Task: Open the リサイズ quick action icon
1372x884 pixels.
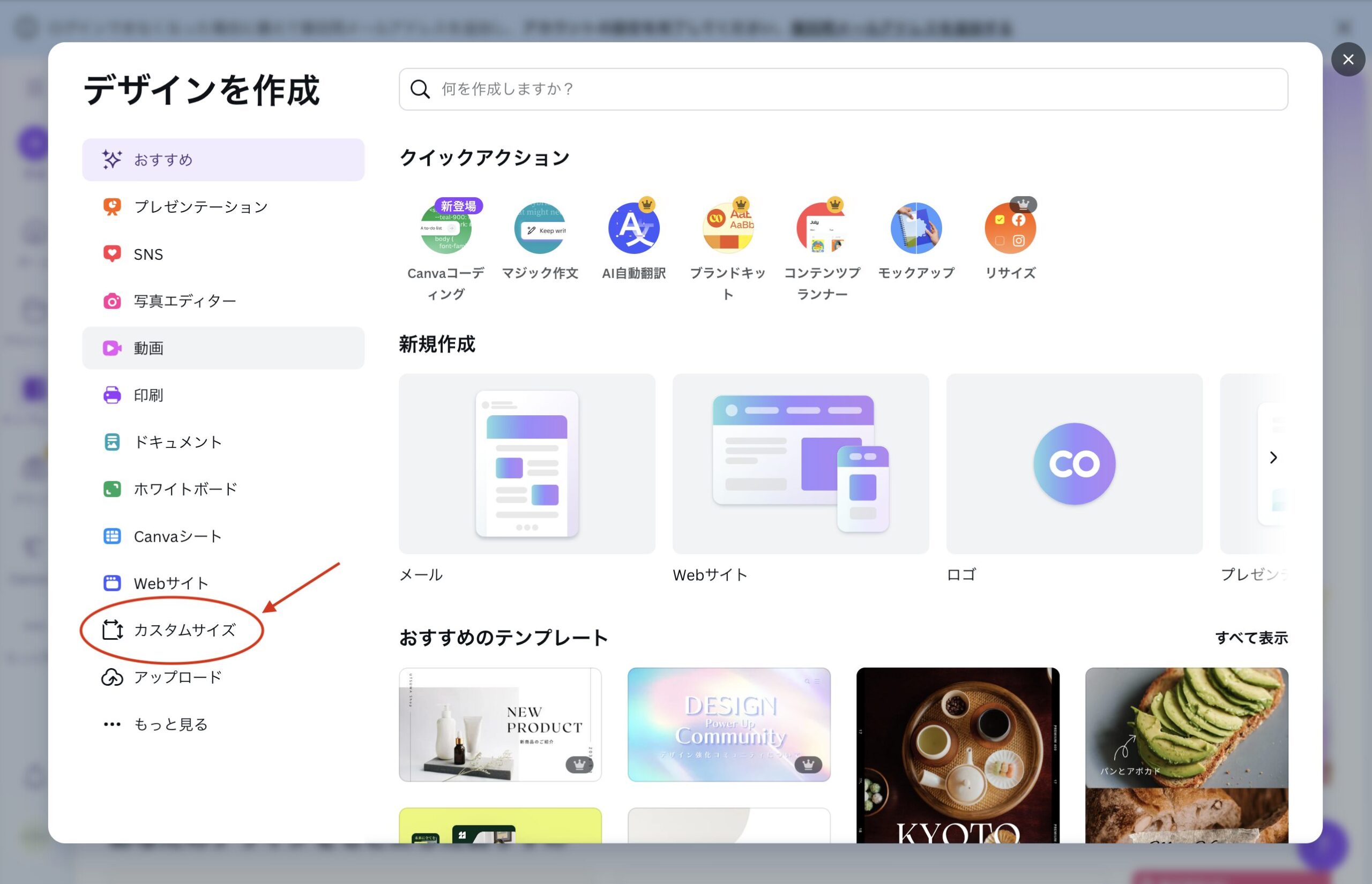Action: [x=1010, y=228]
